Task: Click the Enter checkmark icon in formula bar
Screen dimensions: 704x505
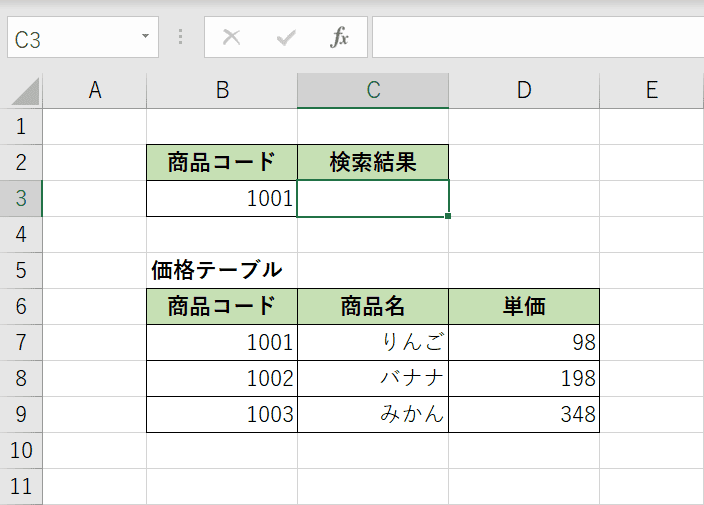Action: [286, 38]
